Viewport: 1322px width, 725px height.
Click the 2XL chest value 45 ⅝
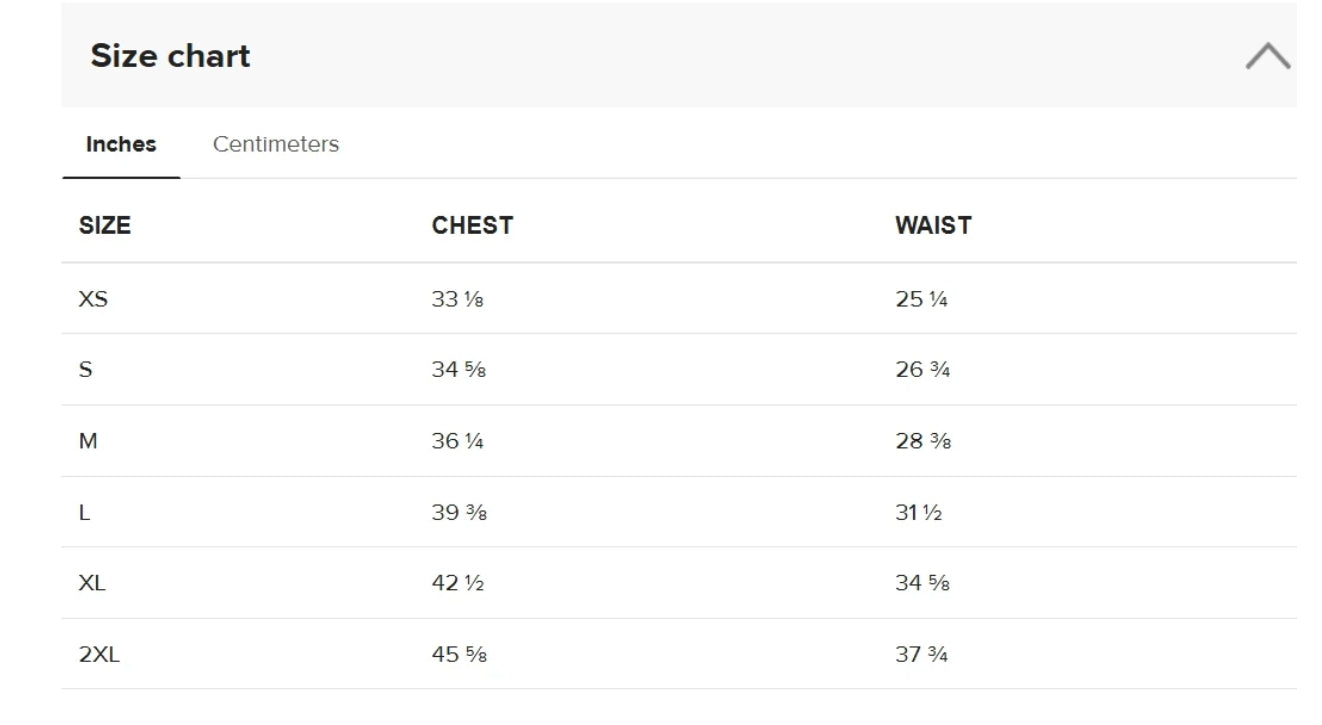click(459, 655)
